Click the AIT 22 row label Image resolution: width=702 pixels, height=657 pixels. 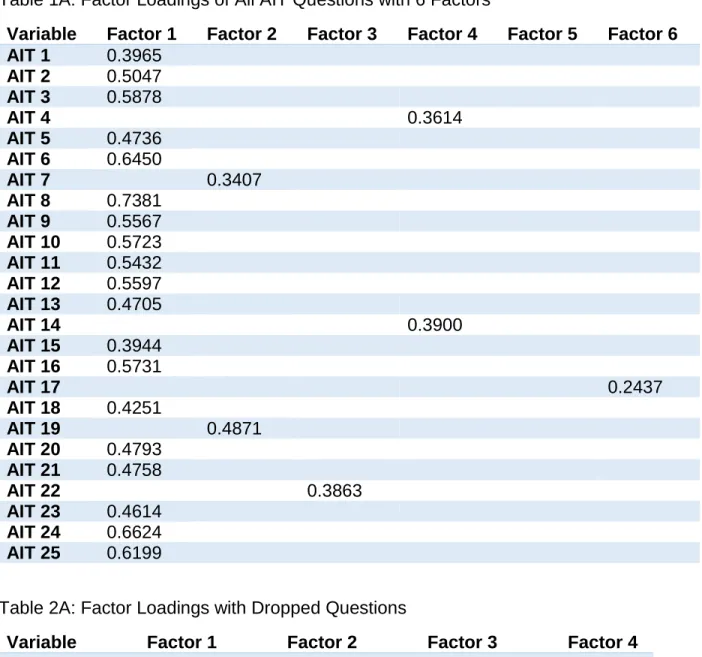(x=34, y=491)
